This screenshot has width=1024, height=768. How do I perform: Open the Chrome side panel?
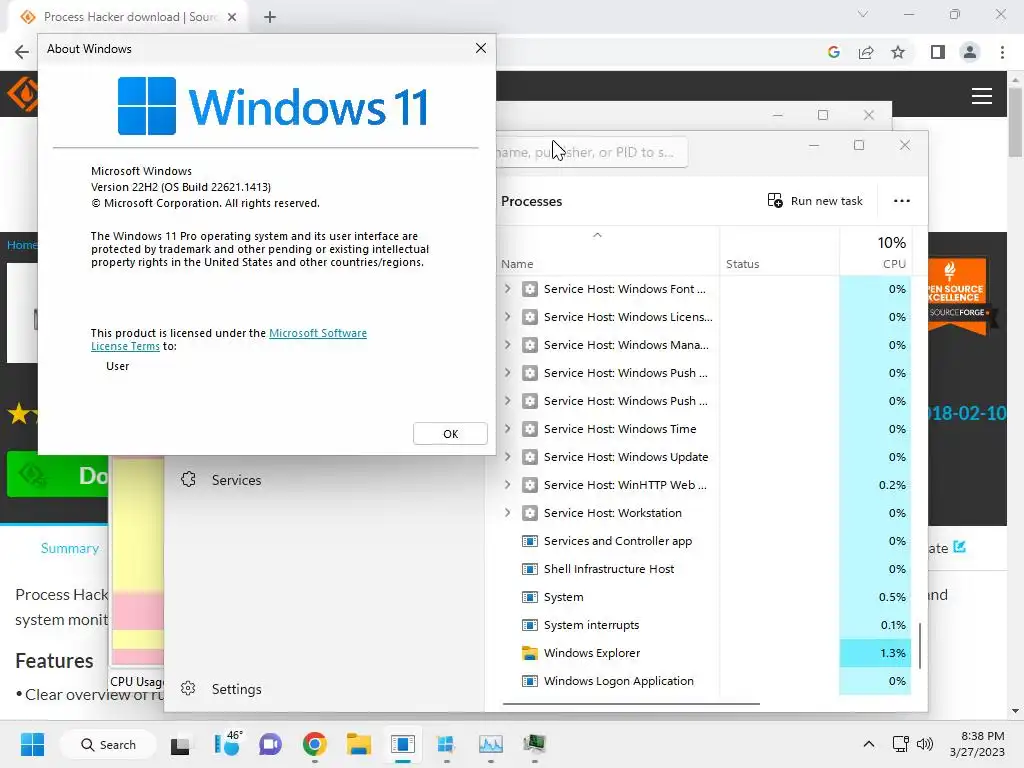937,52
